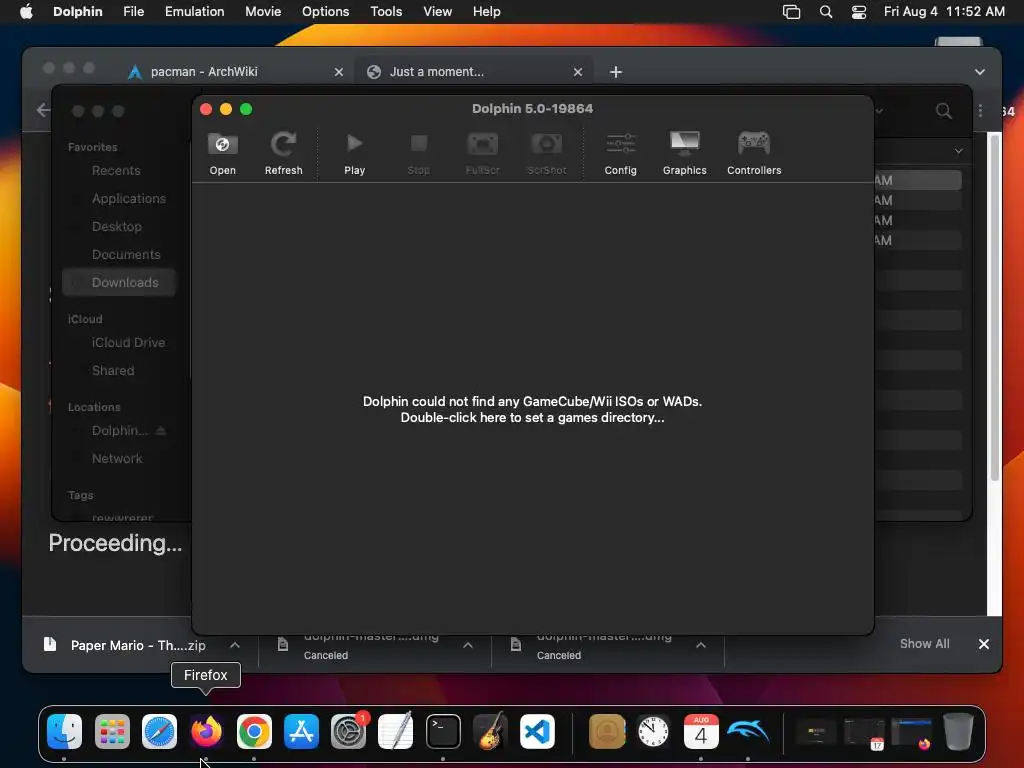
Task: Open the Dolphin app menu
Action: coord(78,12)
